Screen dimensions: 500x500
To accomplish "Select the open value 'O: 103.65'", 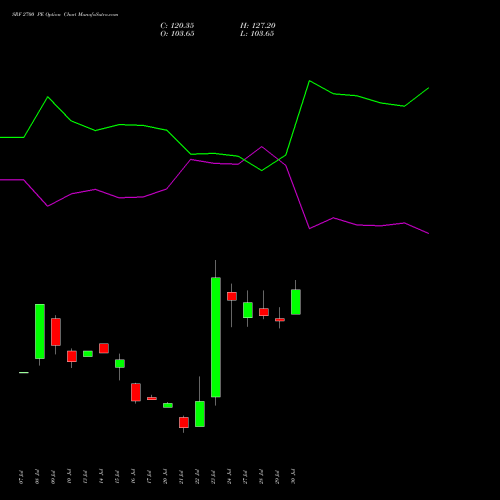I will pyautogui.click(x=177, y=34).
